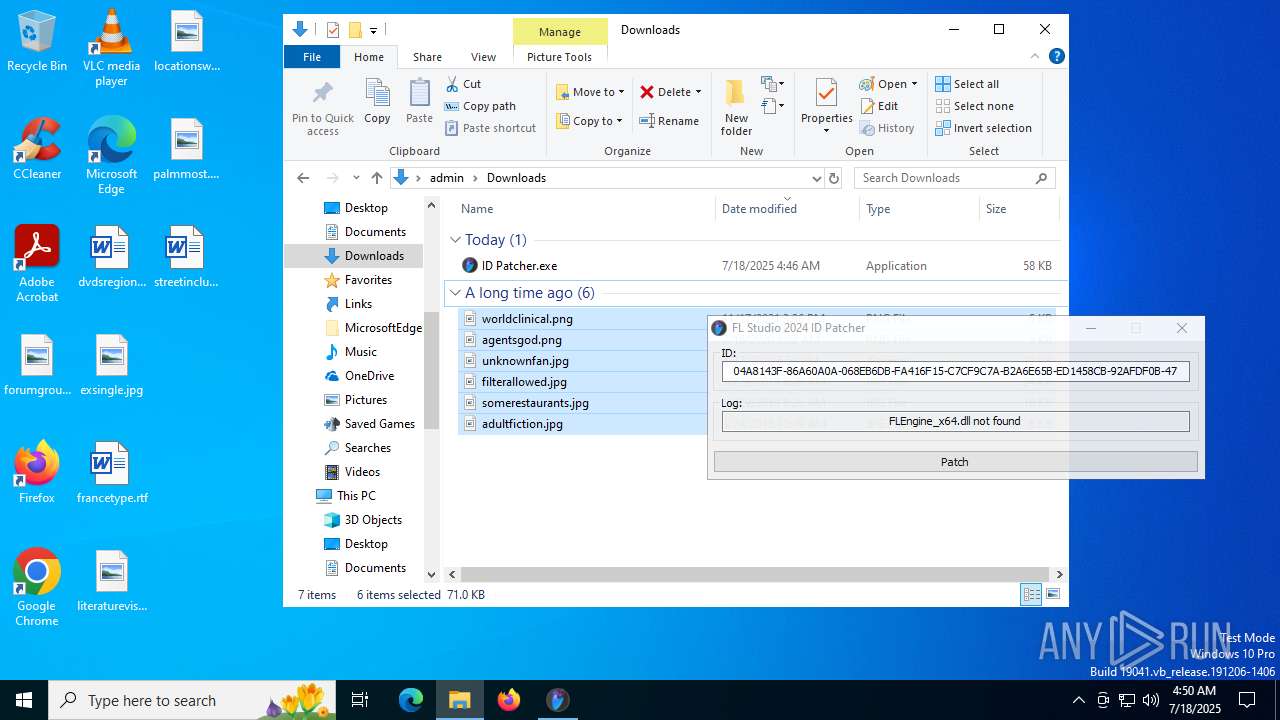This screenshot has width=1280, height=720.
Task: Click Select none in ribbon
Action: click(974, 106)
